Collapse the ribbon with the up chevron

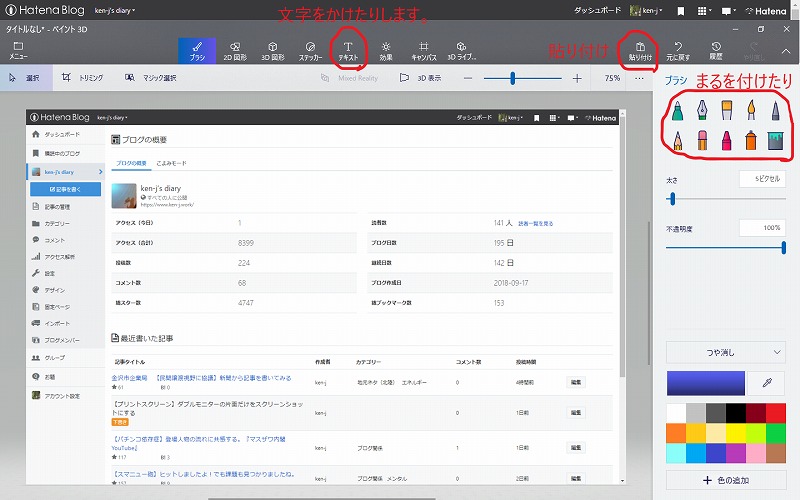[x=786, y=51]
